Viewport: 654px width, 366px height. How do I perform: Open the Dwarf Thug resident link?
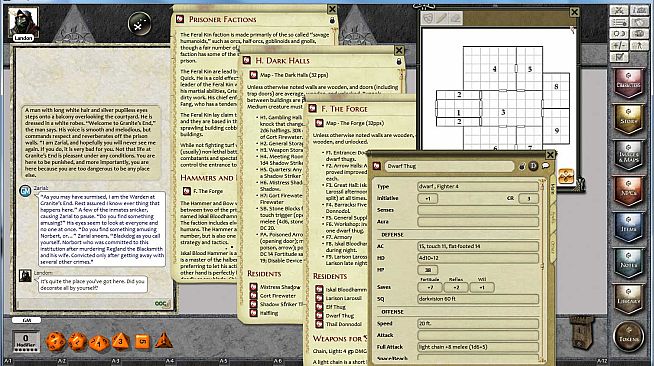click(340, 316)
